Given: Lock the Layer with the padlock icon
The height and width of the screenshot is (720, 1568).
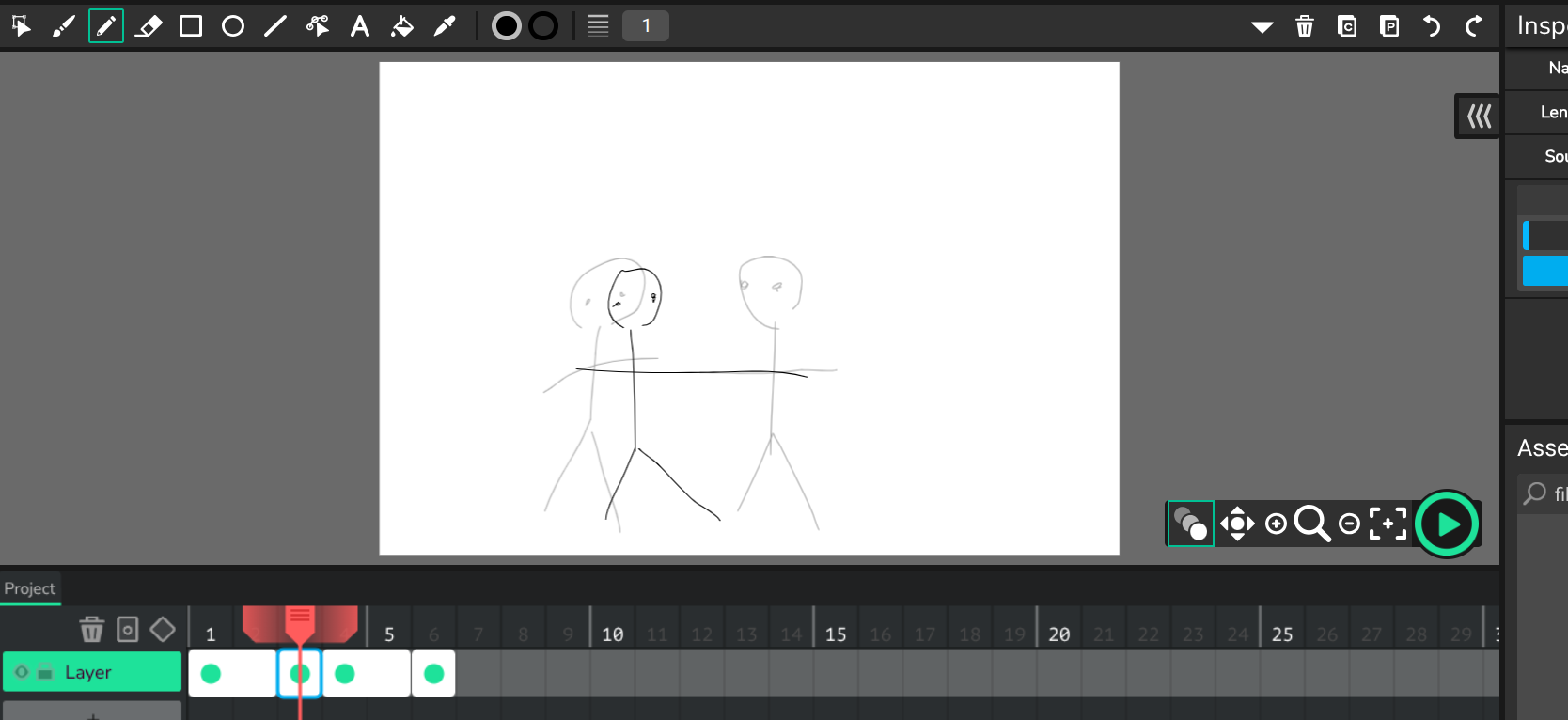Looking at the screenshot, I should pyautogui.click(x=44, y=672).
